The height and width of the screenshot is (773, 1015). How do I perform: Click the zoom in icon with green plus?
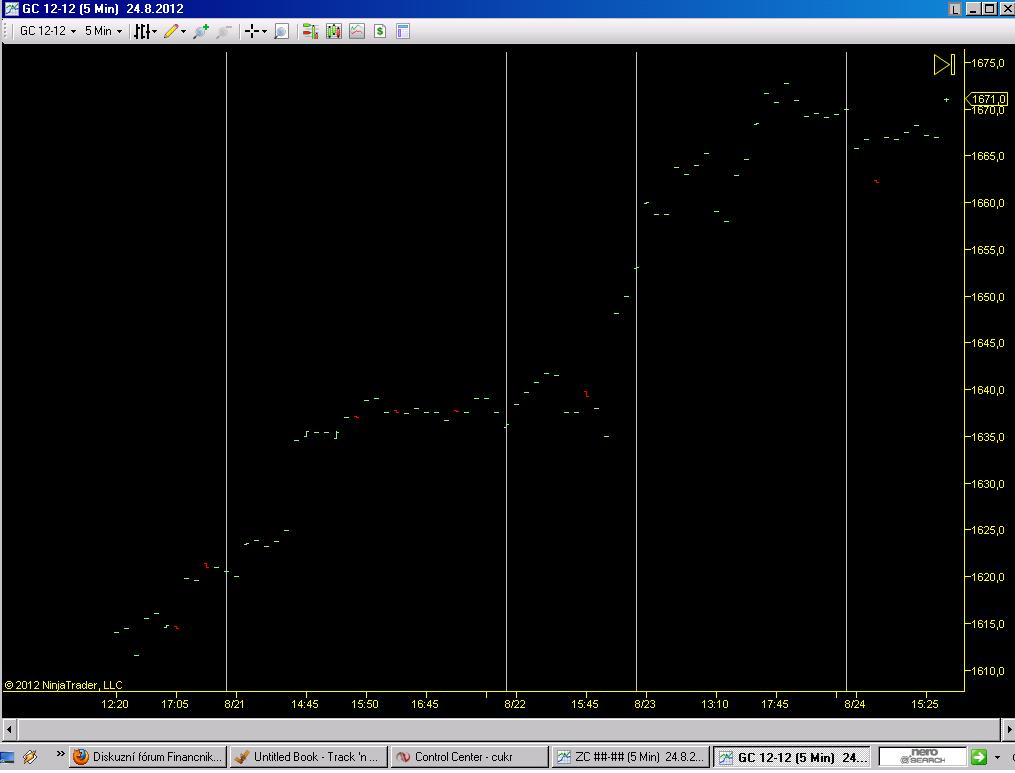[201, 31]
